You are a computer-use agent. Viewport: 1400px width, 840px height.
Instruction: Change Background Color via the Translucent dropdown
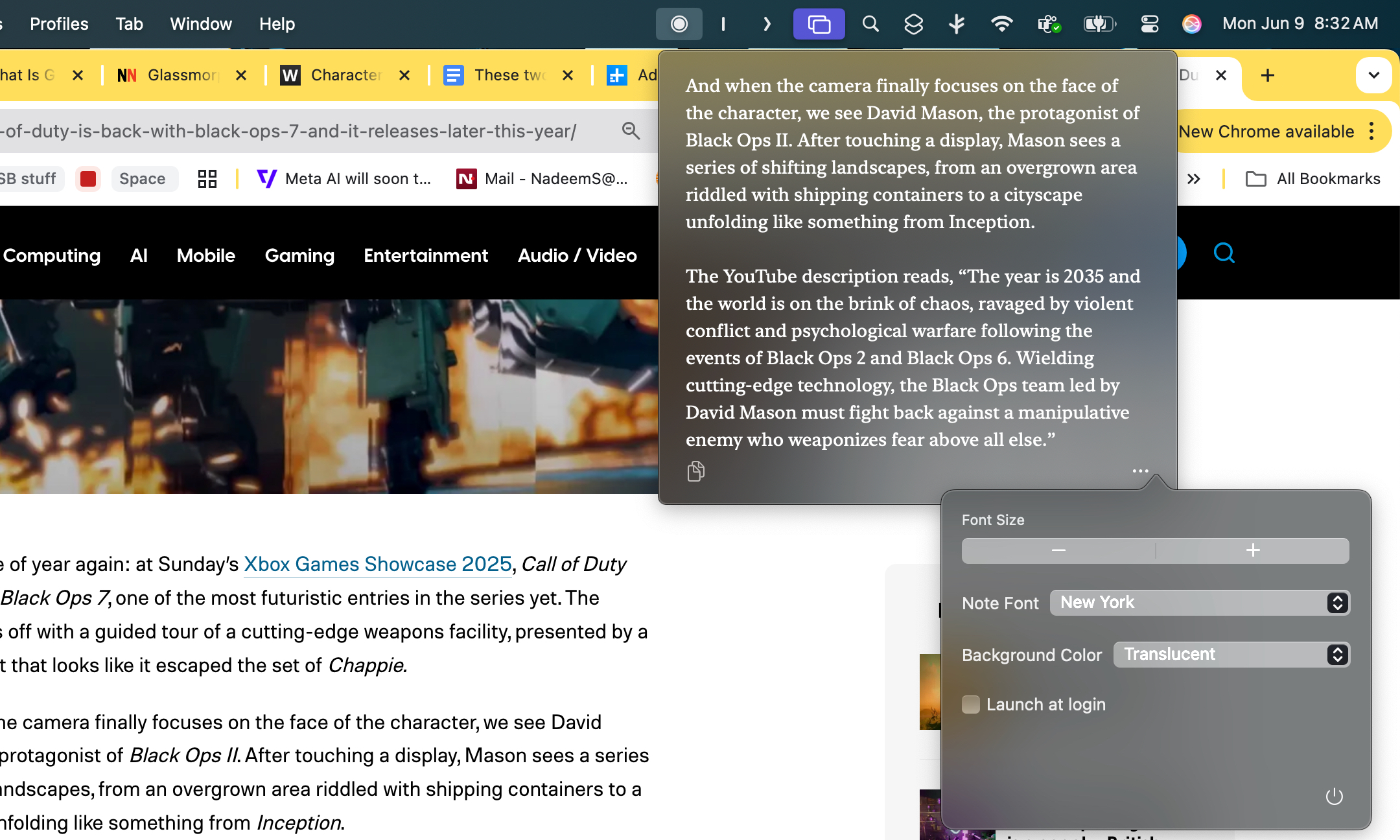[1230, 654]
